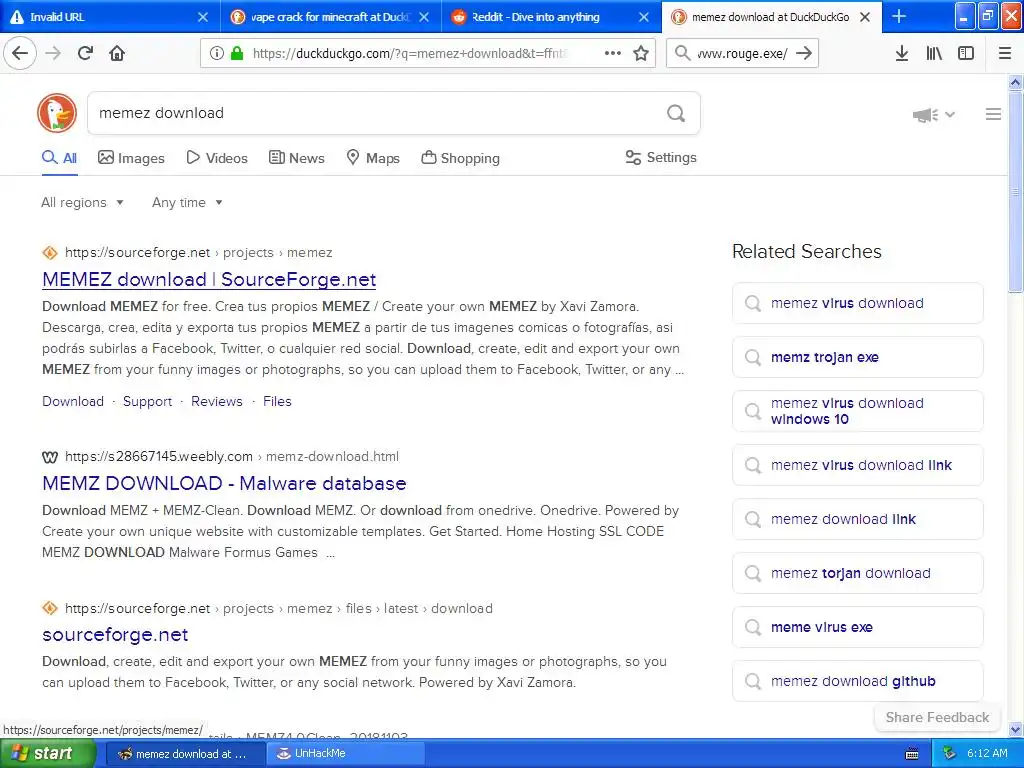
Task: Open the downloads panel
Action: tap(901, 53)
